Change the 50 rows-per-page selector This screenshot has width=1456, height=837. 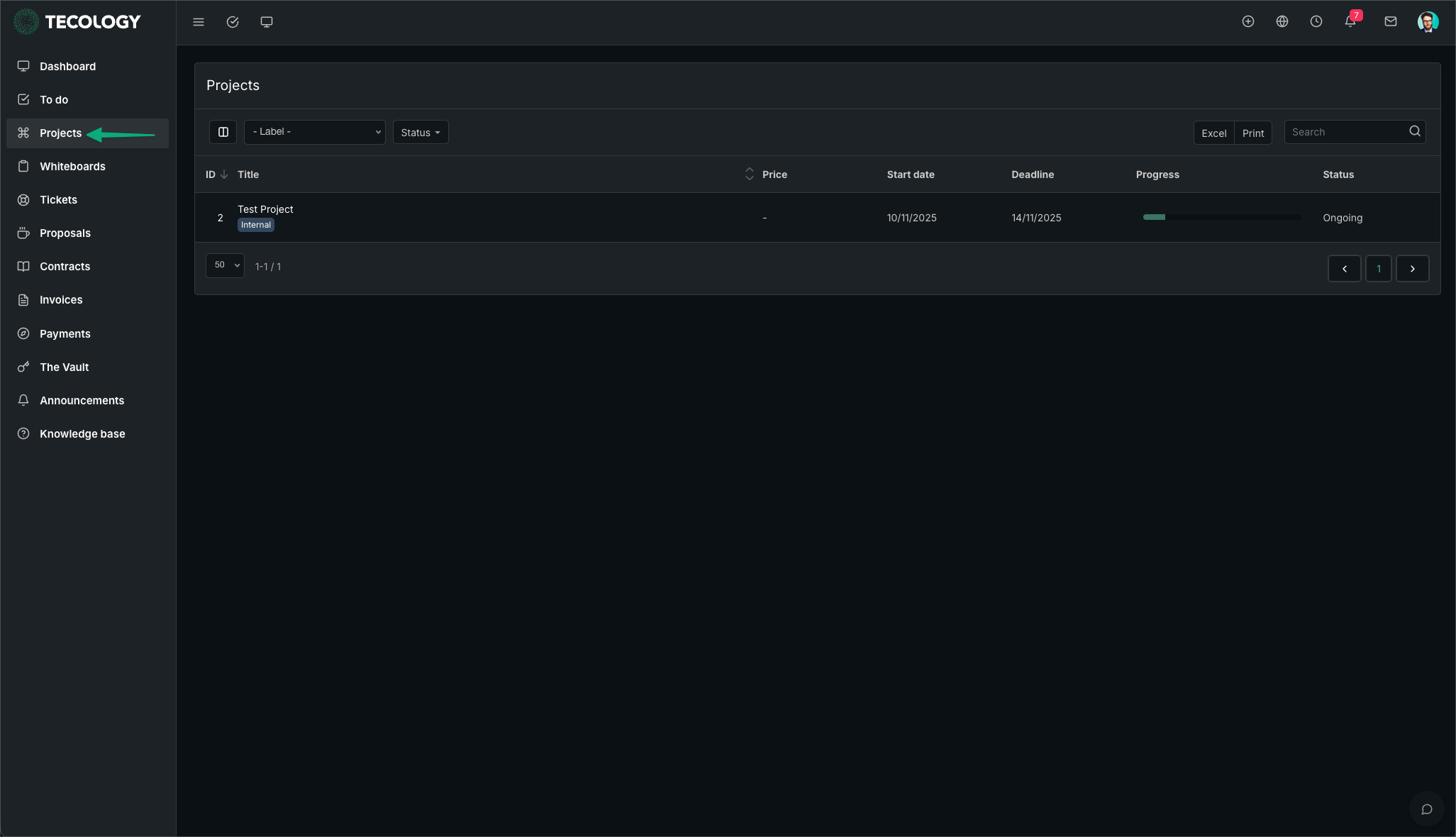[226, 265]
